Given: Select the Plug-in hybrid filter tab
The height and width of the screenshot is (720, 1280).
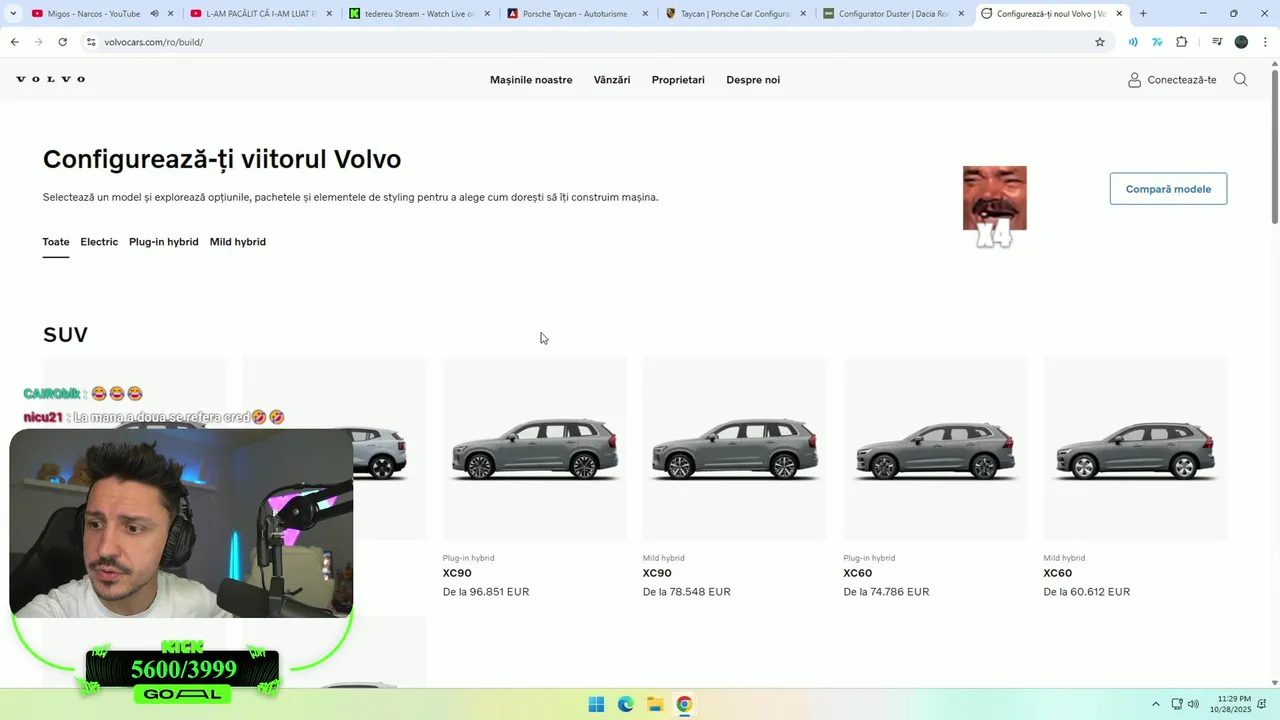Looking at the screenshot, I should [164, 242].
